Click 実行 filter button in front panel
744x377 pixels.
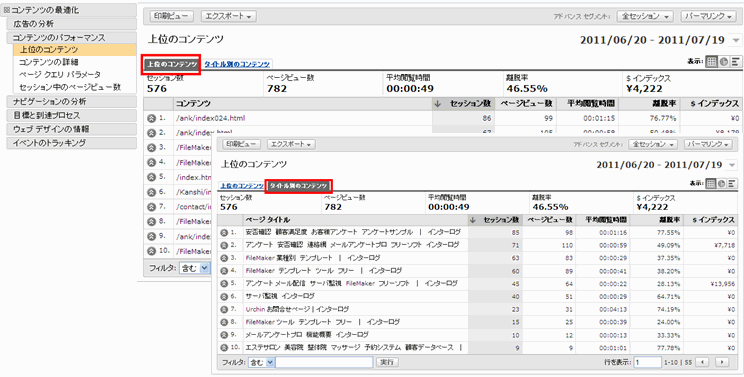click(387, 362)
